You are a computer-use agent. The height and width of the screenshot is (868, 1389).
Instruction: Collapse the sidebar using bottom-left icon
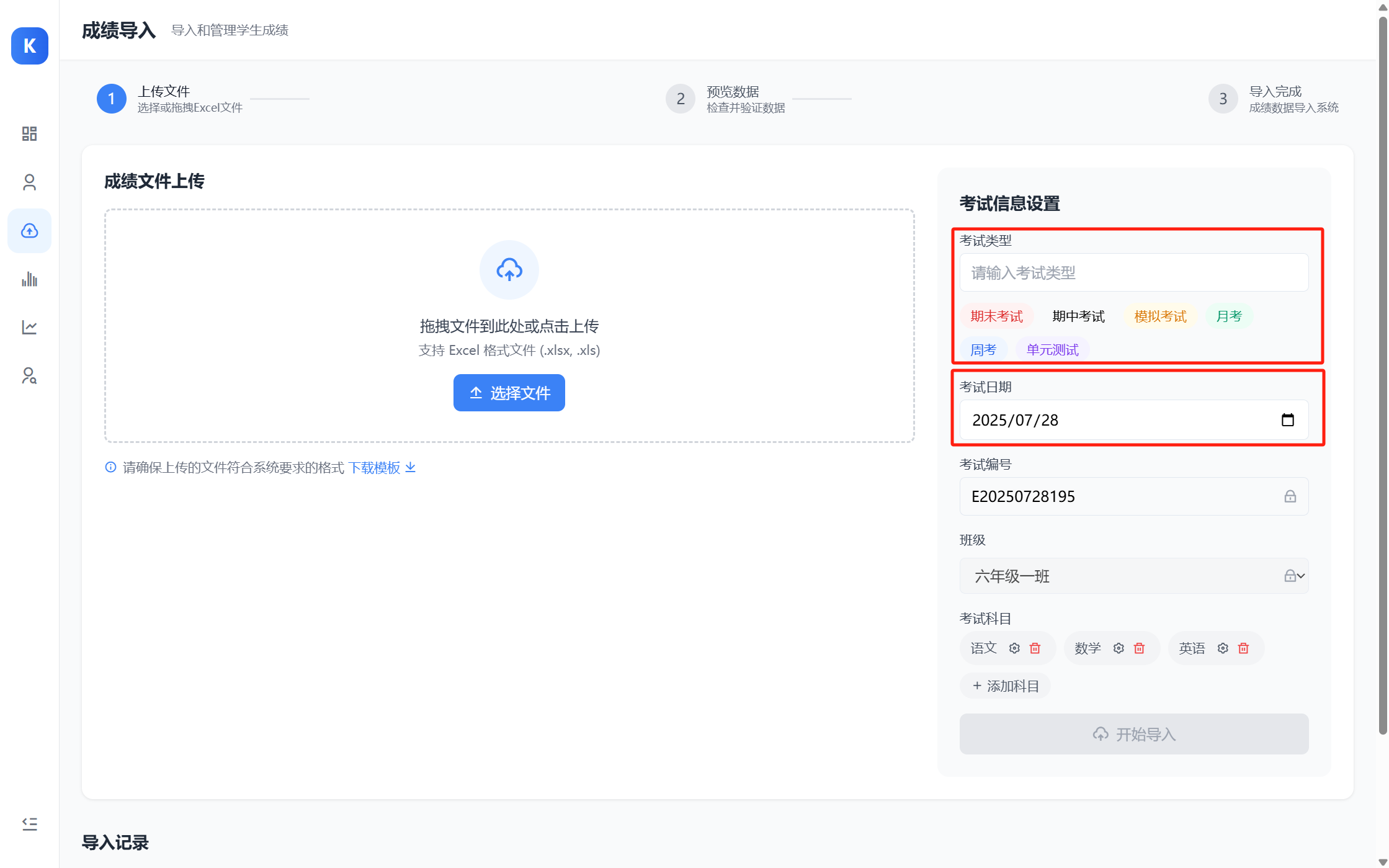pos(29,823)
